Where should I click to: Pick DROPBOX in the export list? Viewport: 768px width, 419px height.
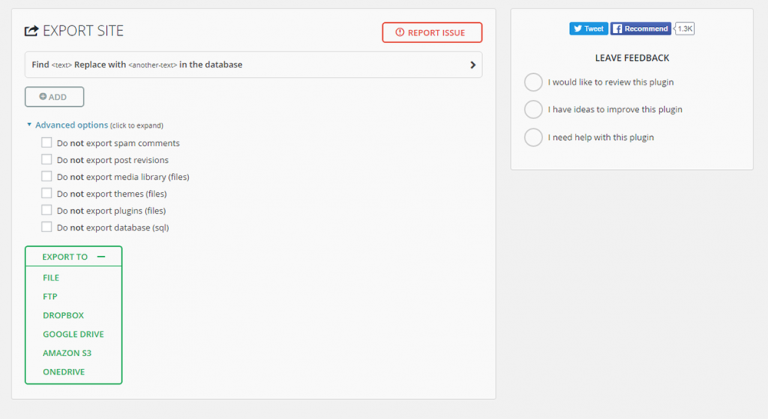[x=63, y=315]
